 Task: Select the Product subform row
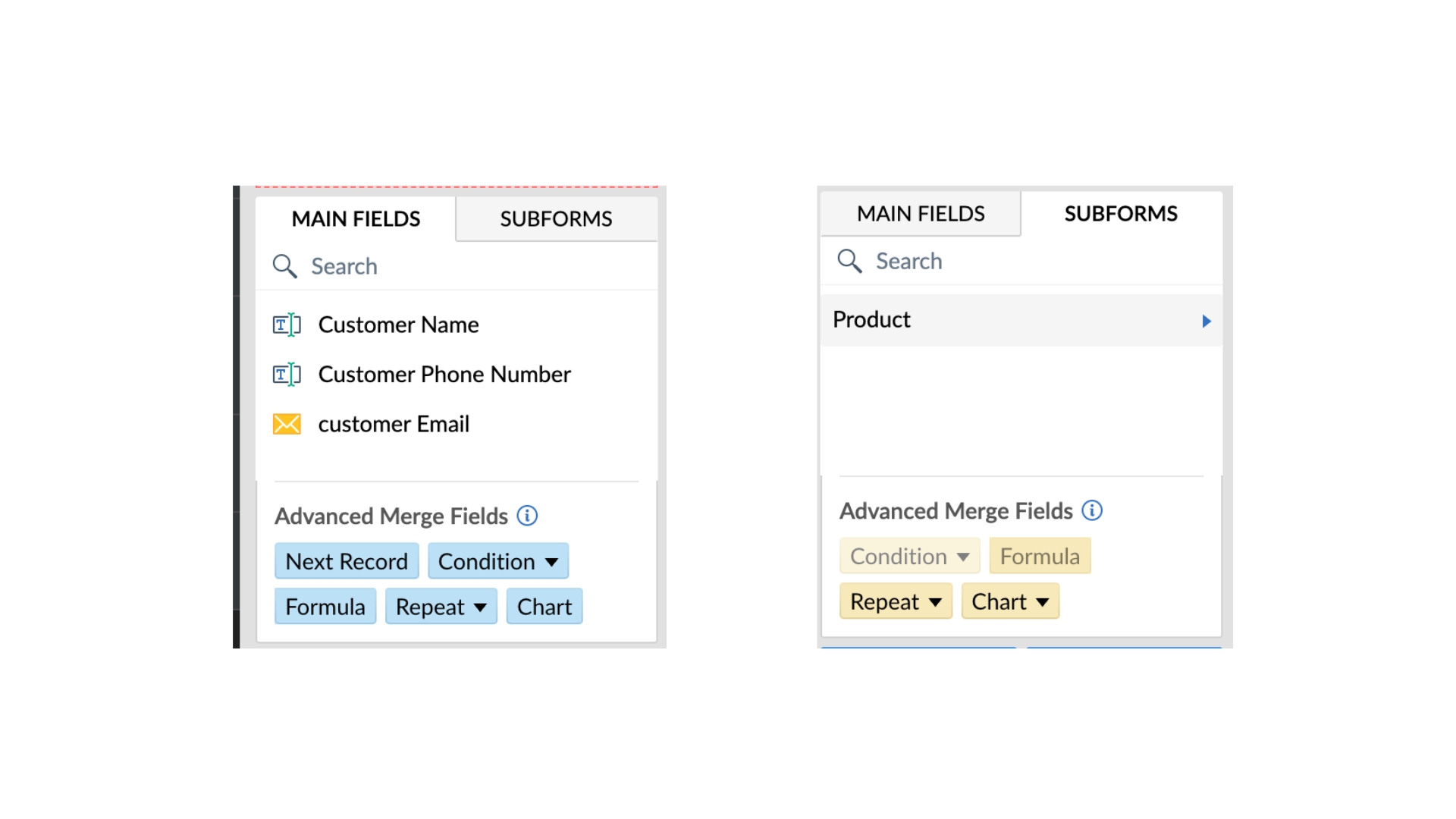pyautogui.click(x=1021, y=320)
